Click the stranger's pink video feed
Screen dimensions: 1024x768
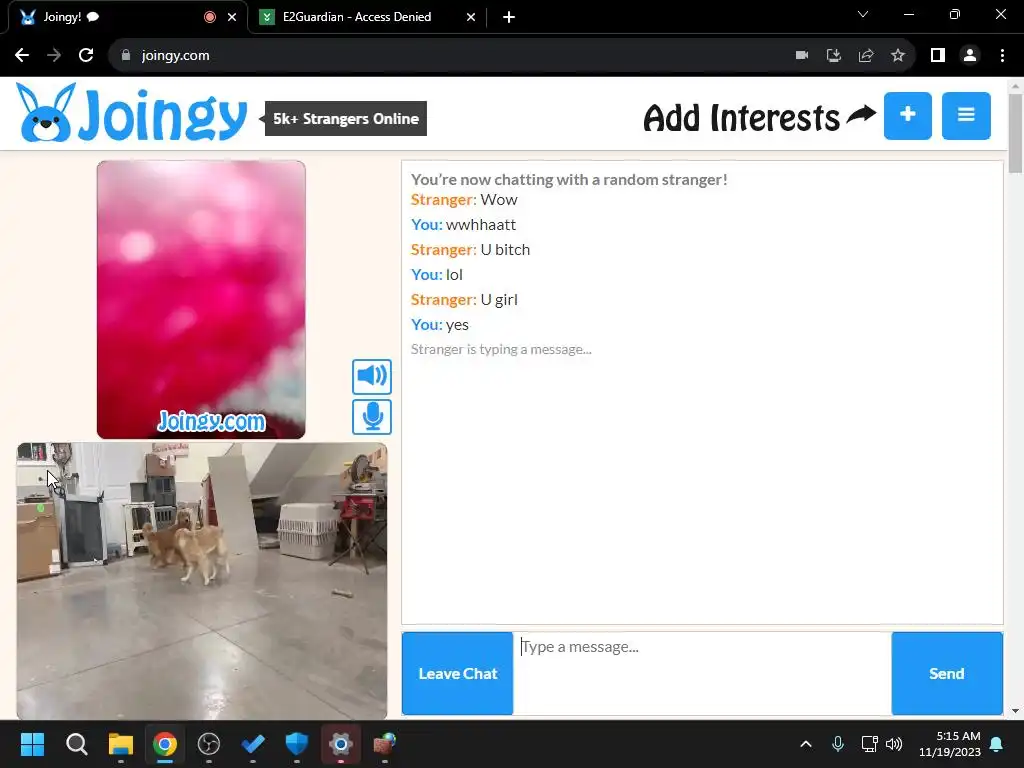pyautogui.click(x=201, y=300)
